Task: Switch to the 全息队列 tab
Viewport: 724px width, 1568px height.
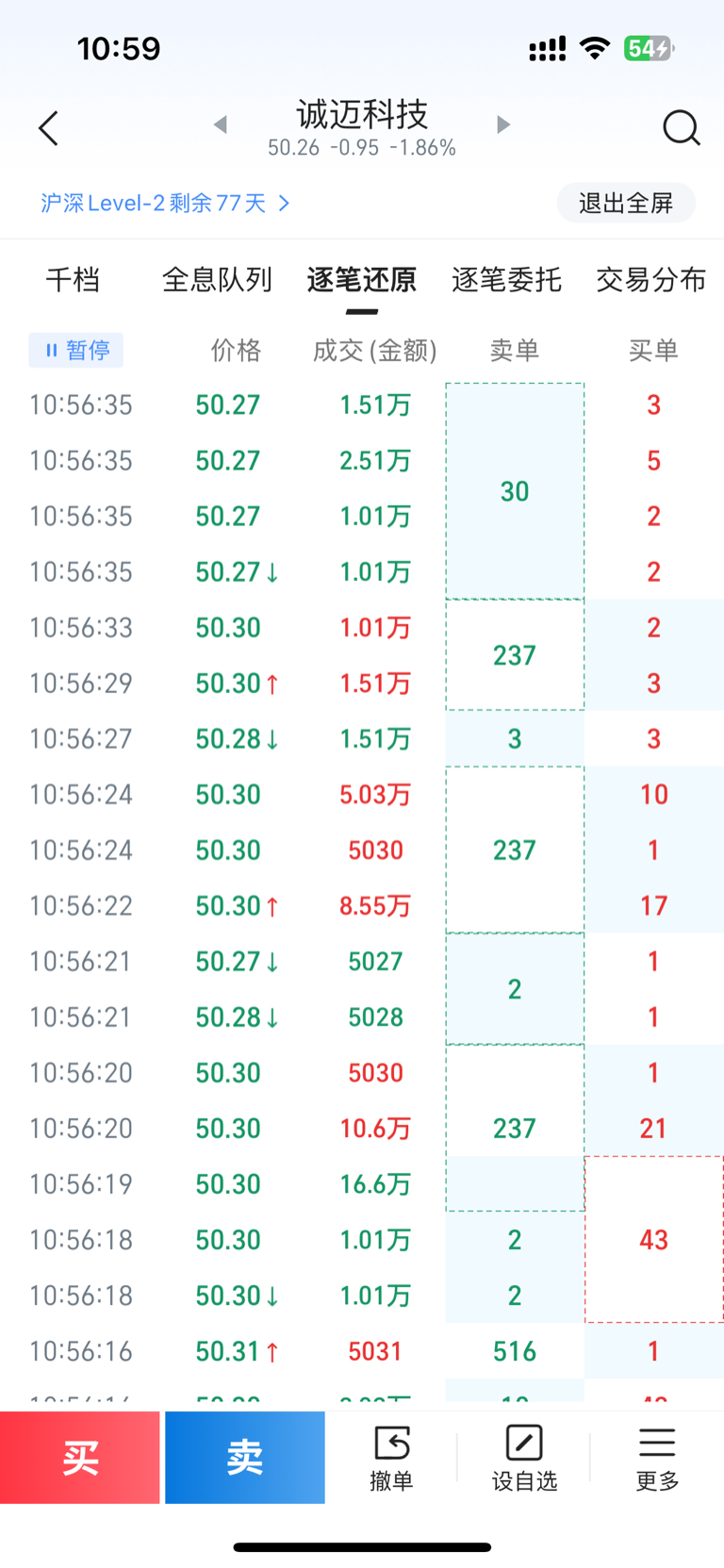Action: [217, 280]
